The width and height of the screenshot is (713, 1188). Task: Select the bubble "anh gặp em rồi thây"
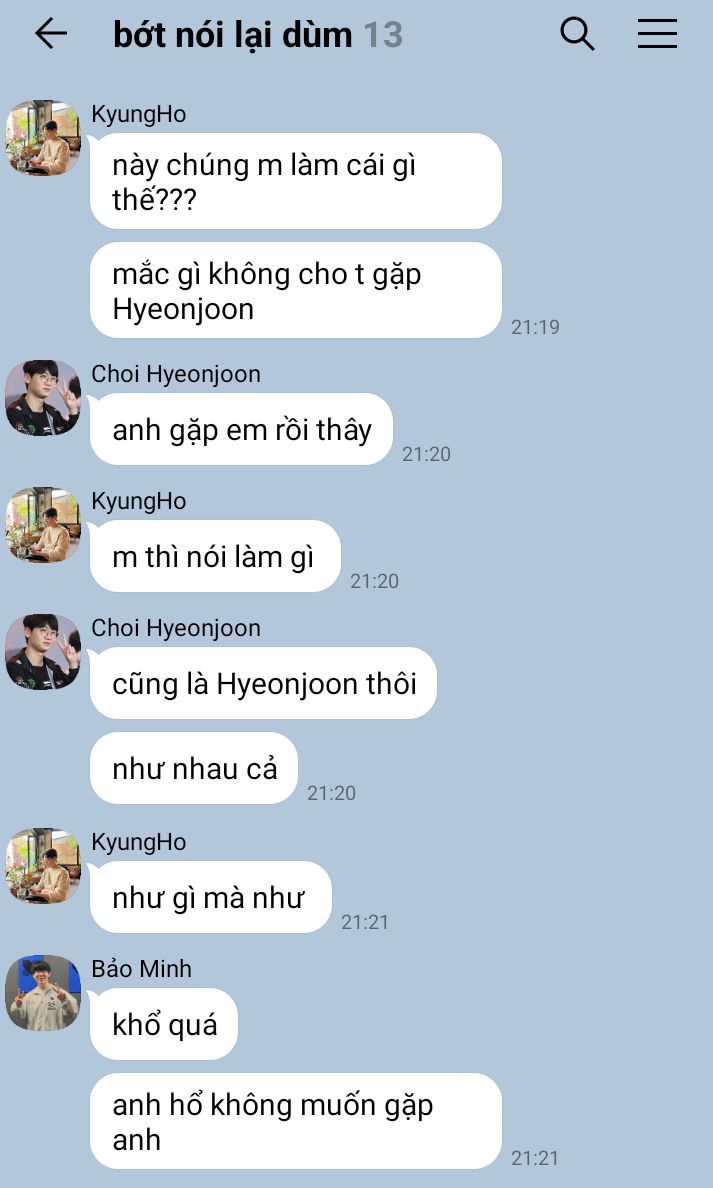click(241, 429)
